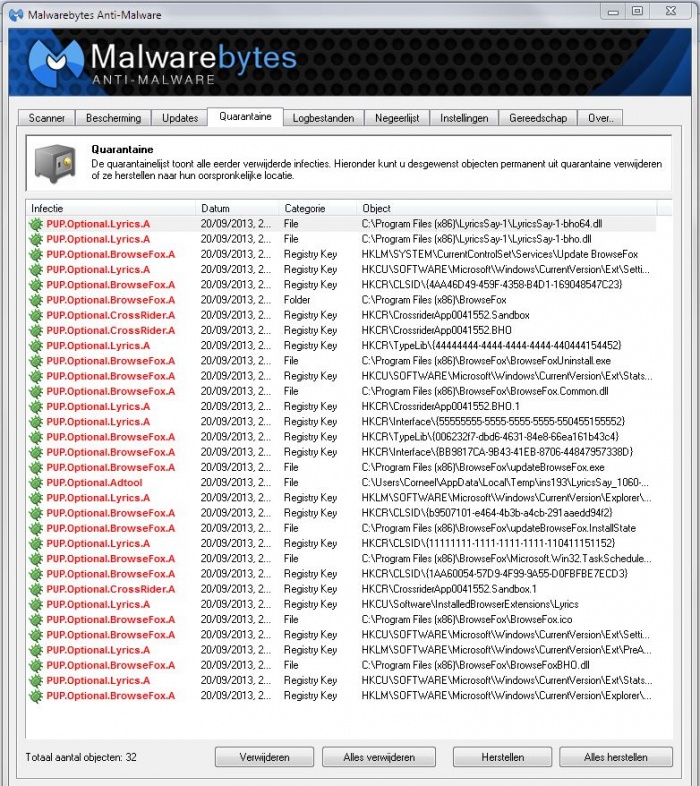Viewport: 700px width, 786px height.
Task: Click the Alles verwijderen button
Action: pyautogui.click(x=379, y=757)
